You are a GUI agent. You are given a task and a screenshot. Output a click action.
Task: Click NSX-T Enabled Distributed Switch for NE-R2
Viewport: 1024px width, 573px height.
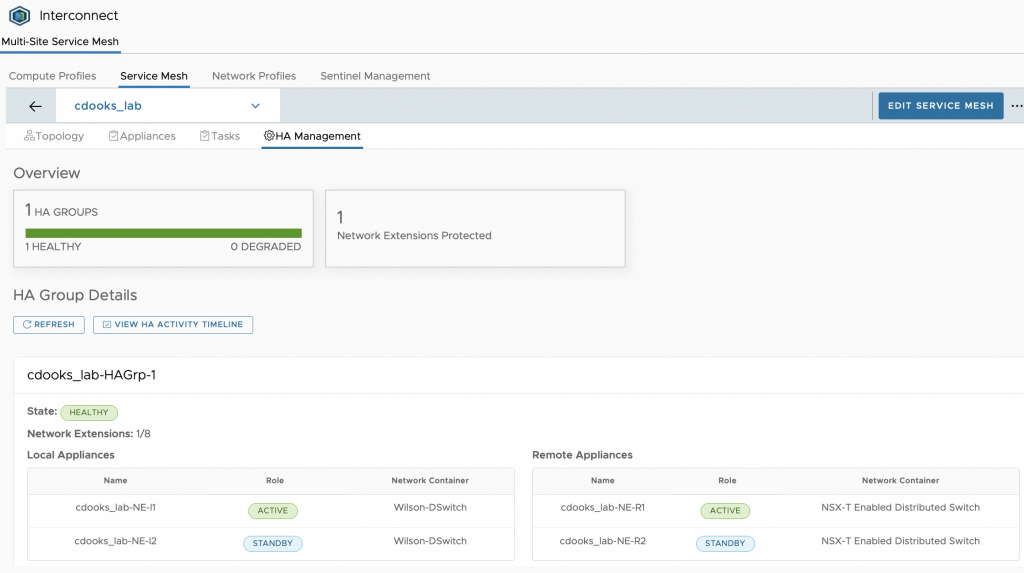901,541
